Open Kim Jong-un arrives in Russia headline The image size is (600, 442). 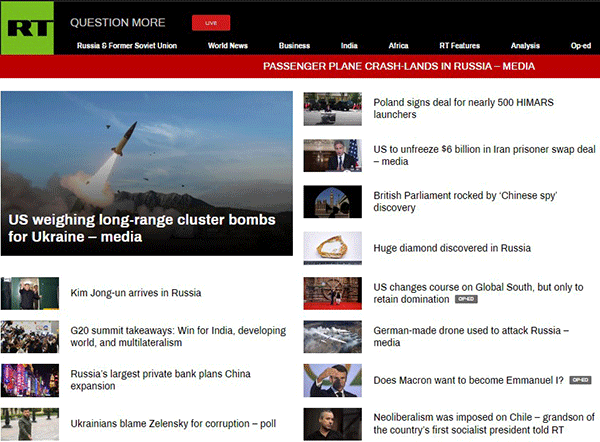click(x=136, y=293)
